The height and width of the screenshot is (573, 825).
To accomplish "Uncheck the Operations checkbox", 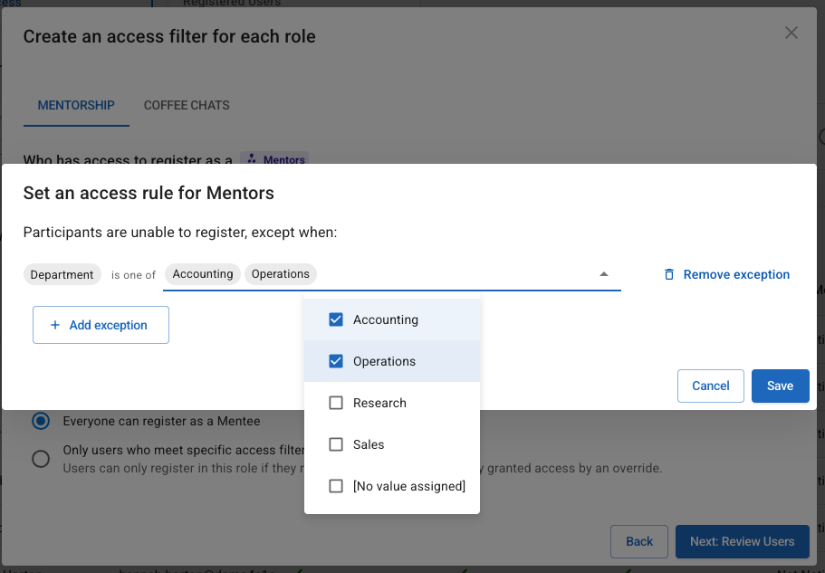I will [x=336, y=361].
